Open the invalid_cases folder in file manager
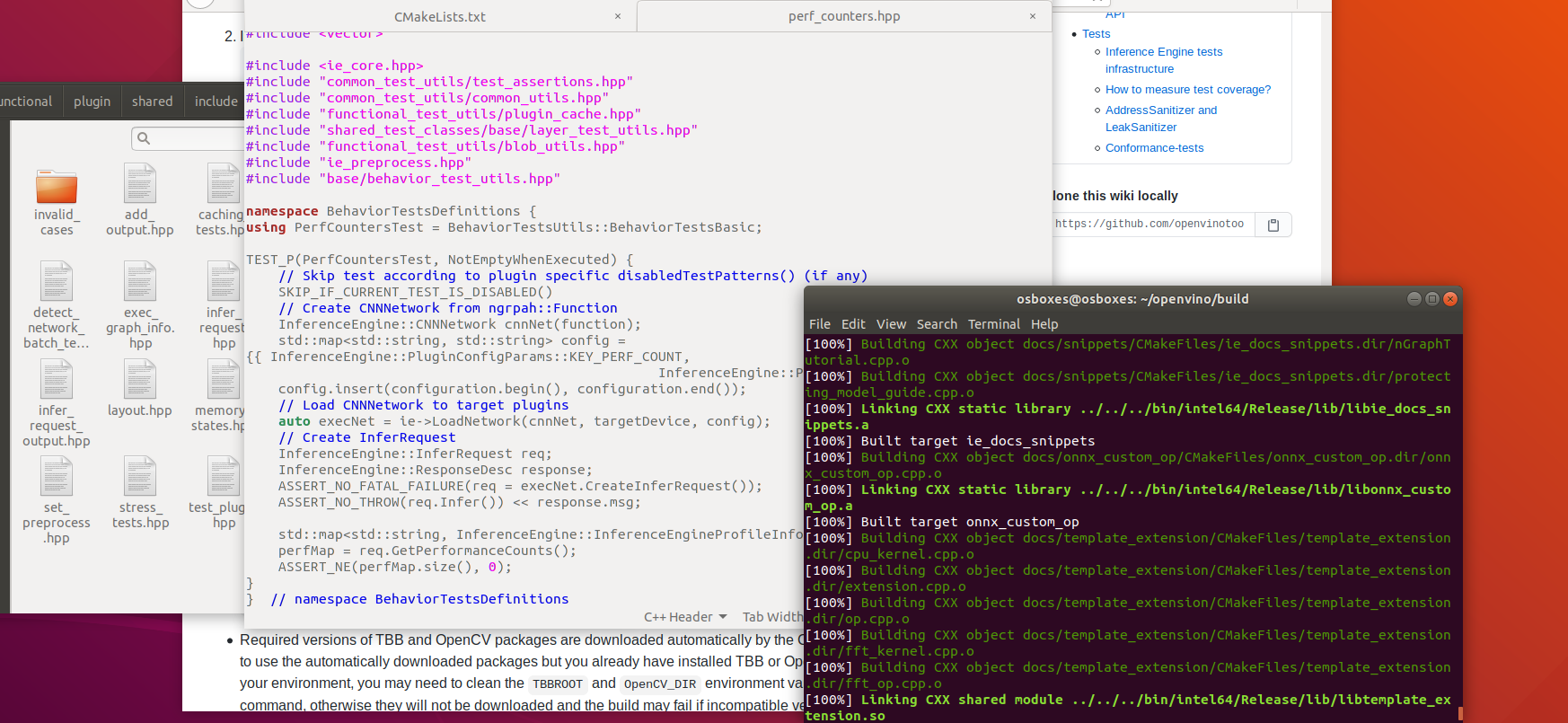The width and height of the screenshot is (1568, 723). point(56,186)
